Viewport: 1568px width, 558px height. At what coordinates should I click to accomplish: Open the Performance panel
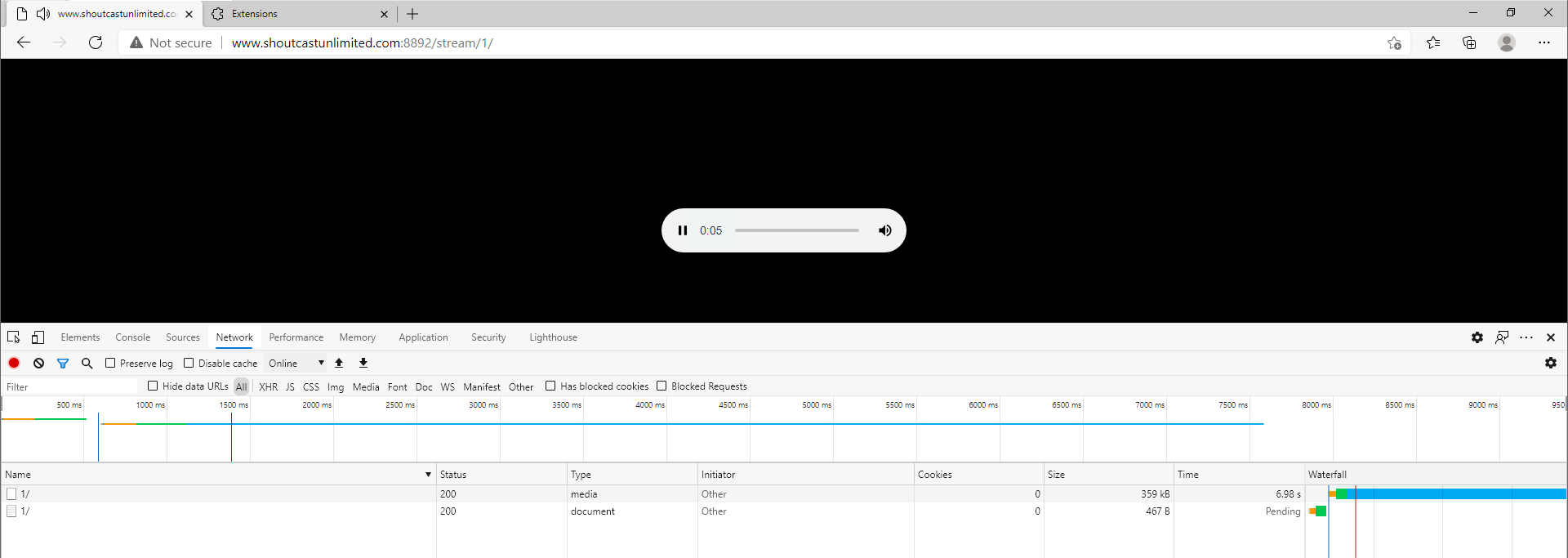pyautogui.click(x=296, y=337)
